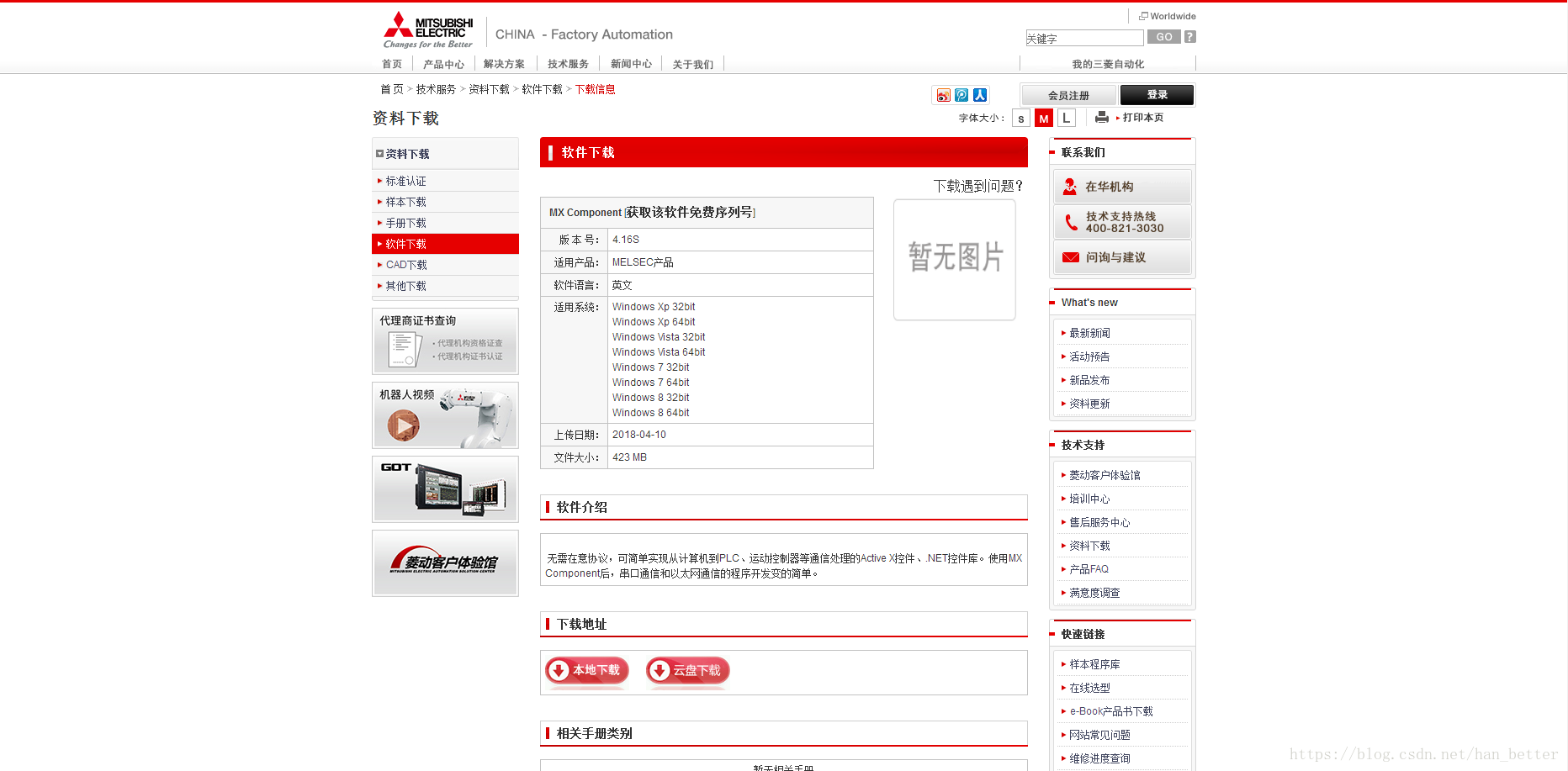This screenshot has width=1568, height=771.
Task: Click the black 登录 login button
Action: [1157, 95]
